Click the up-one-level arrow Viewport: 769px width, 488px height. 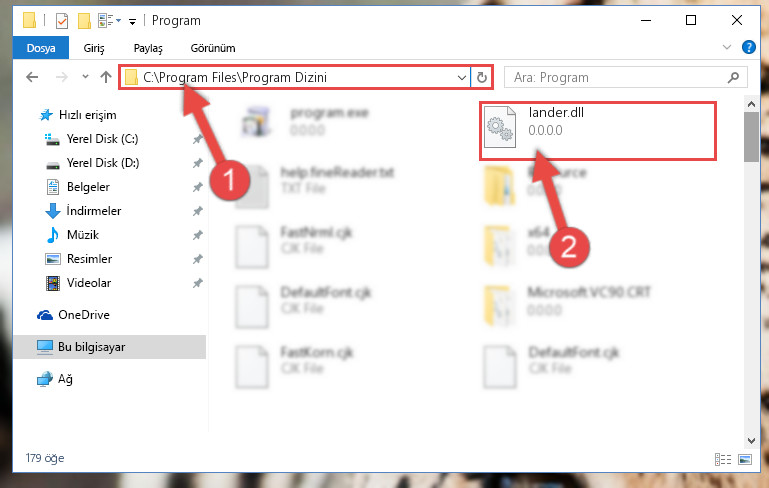(105, 77)
